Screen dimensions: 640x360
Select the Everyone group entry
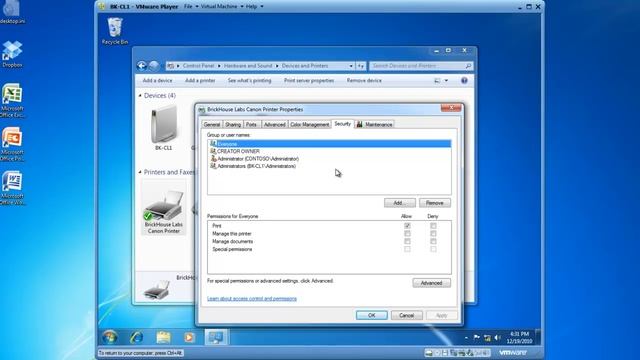[x=330, y=144]
